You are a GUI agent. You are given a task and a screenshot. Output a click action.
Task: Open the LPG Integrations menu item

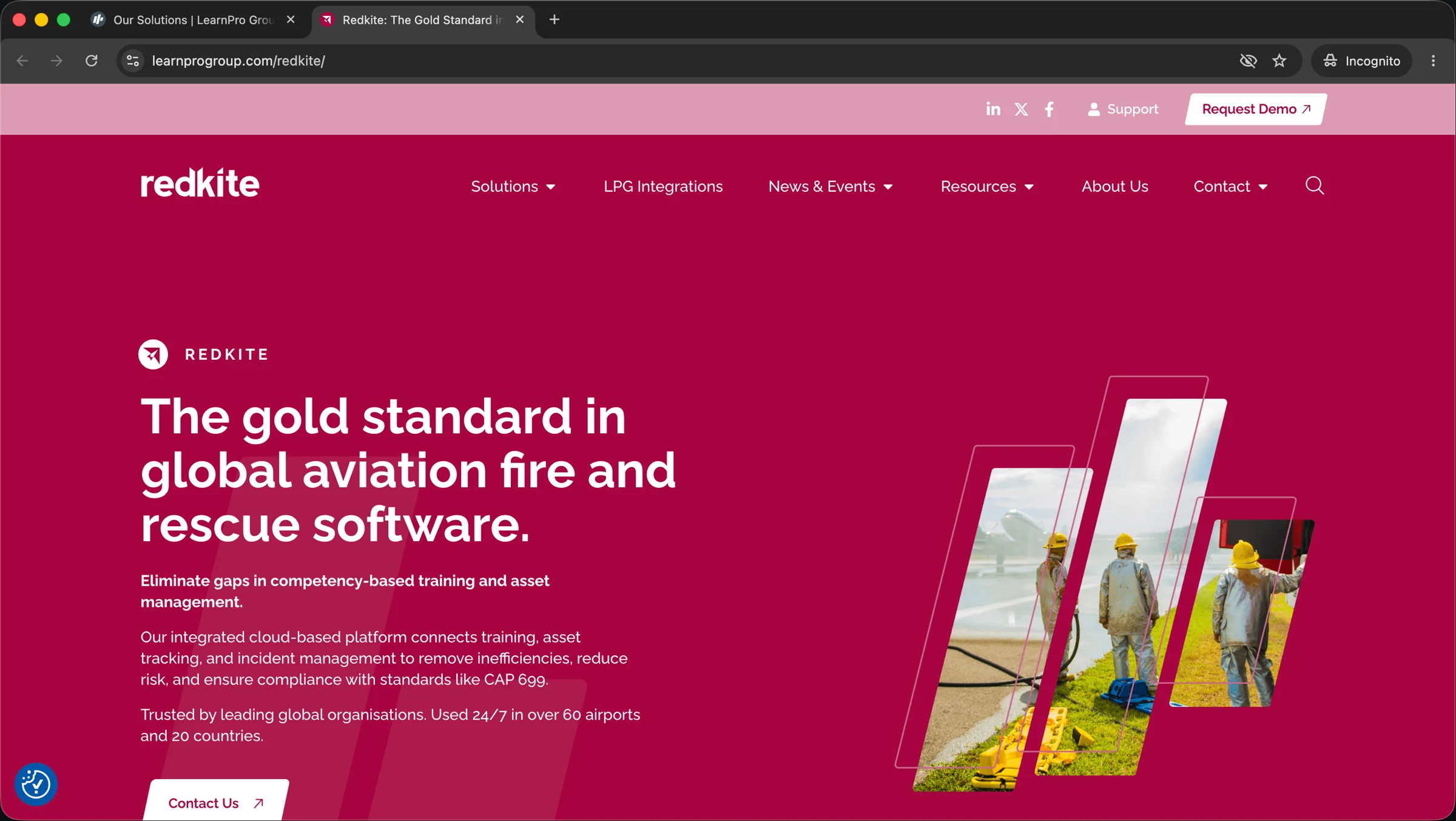click(x=663, y=186)
